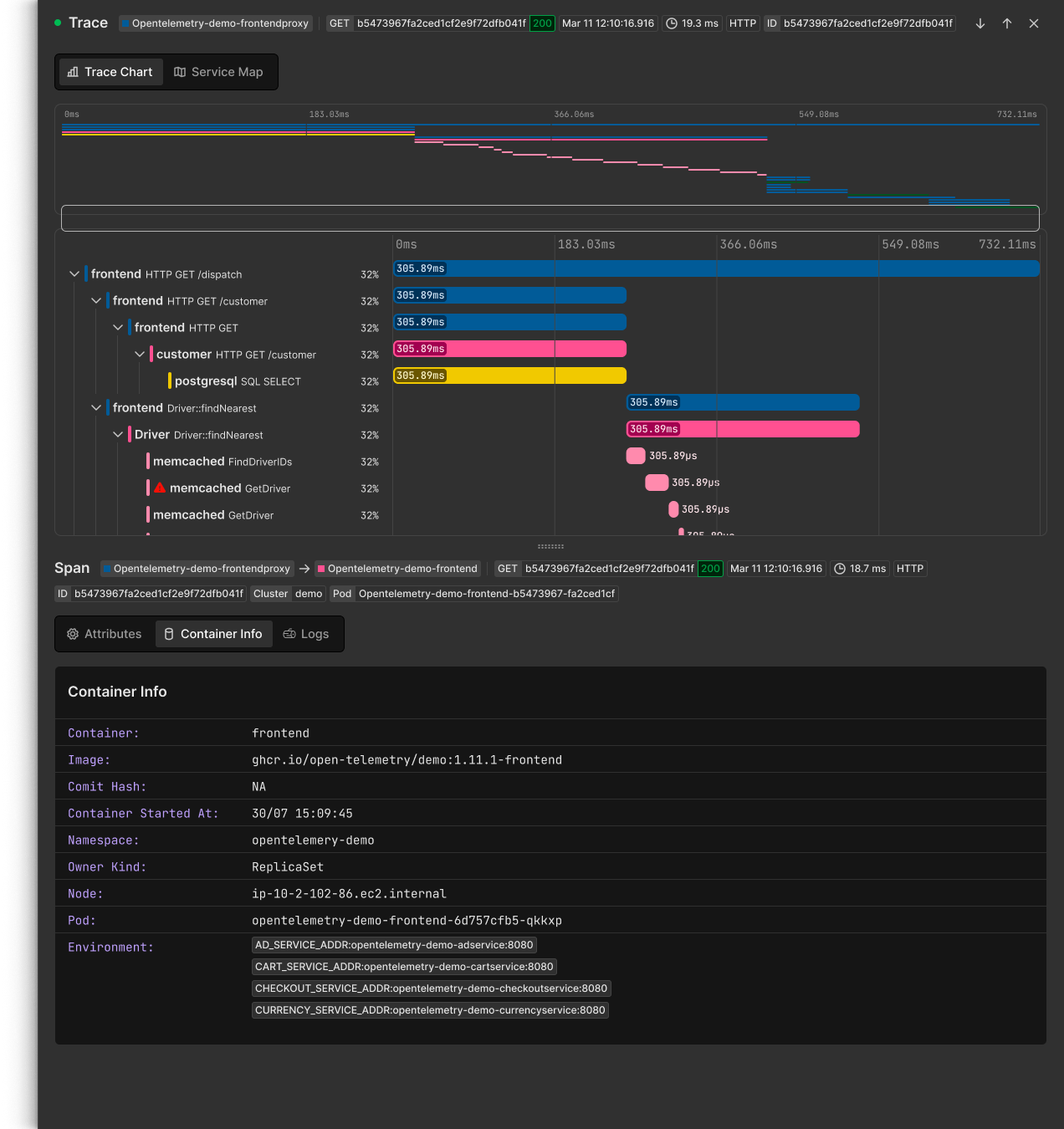Image resolution: width=1064 pixels, height=1129 pixels.
Task: Click the clock icon beside 18.7 ms
Action: tap(840, 569)
